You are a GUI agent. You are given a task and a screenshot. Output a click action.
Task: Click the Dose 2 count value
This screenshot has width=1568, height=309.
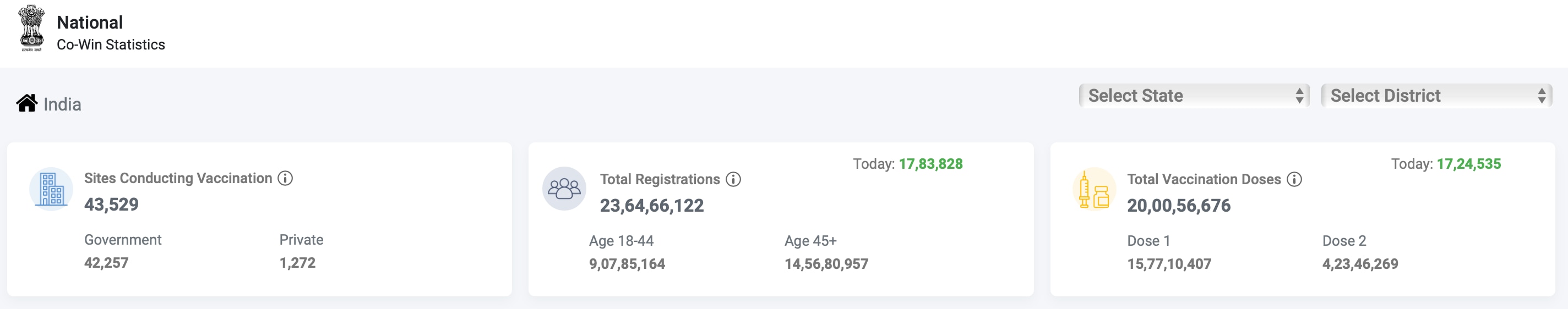click(x=1360, y=264)
